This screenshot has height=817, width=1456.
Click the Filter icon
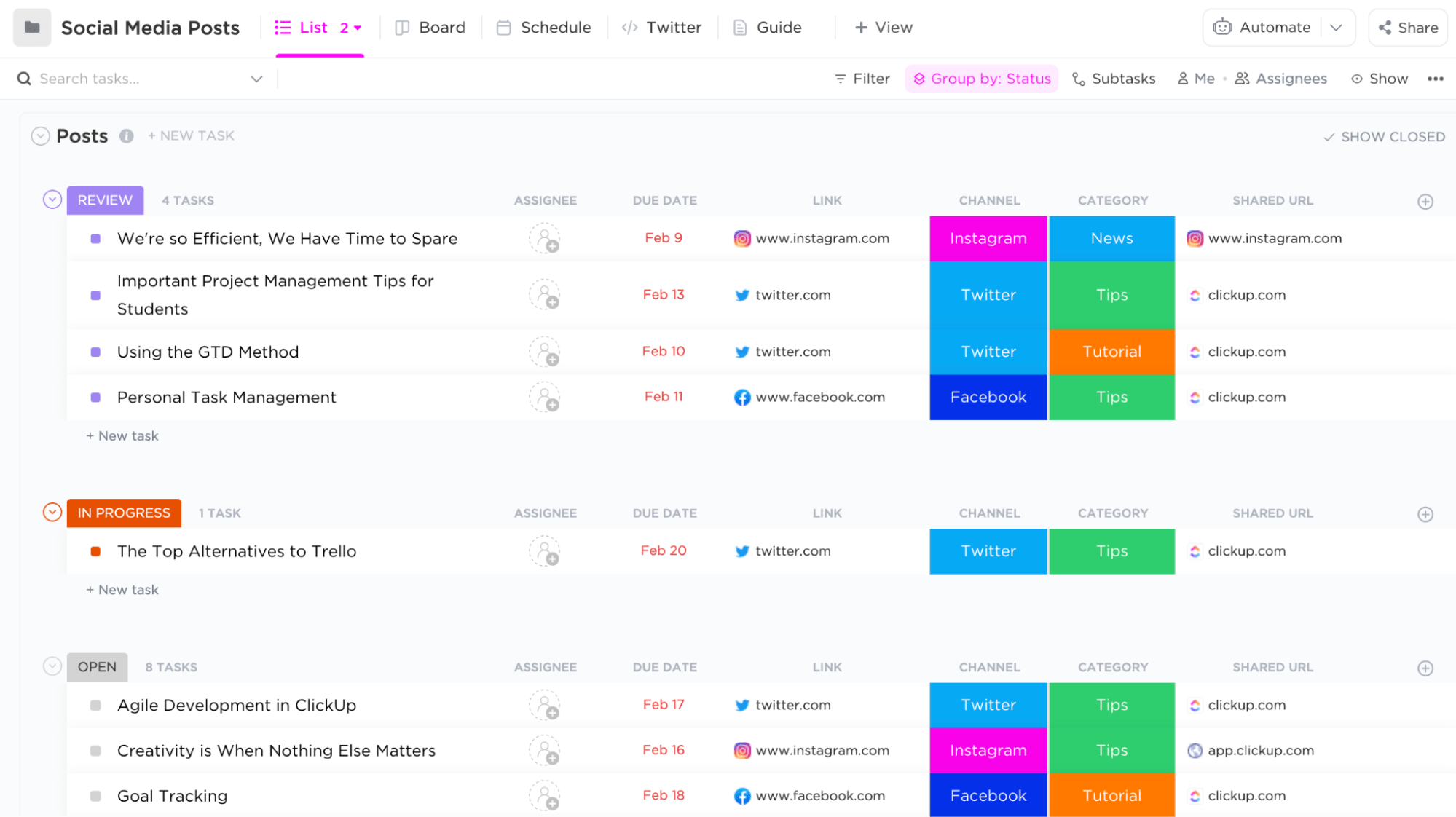[840, 79]
